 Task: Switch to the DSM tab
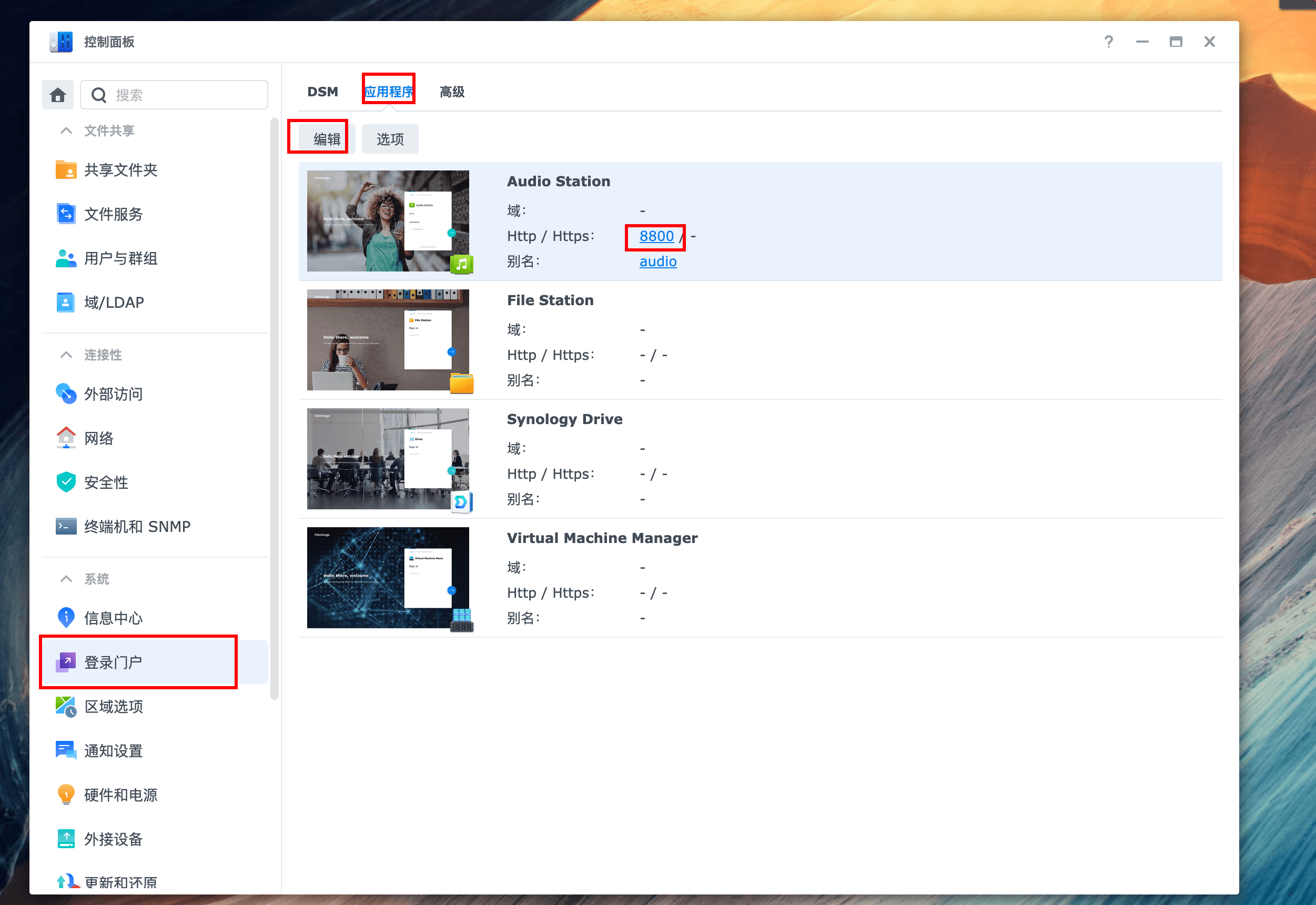pyautogui.click(x=322, y=92)
